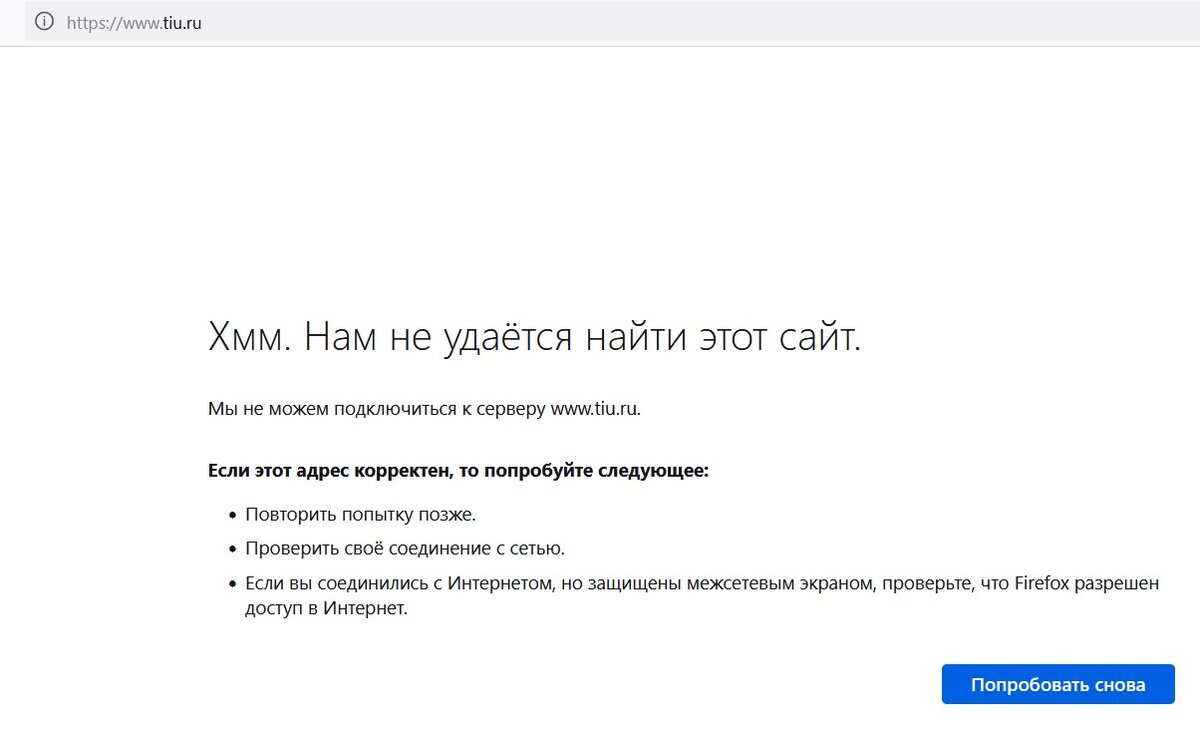Click the firewall advice bullet mentioning Firefox
The width and height of the screenshot is (1200, 735).
tap(600, 582)
